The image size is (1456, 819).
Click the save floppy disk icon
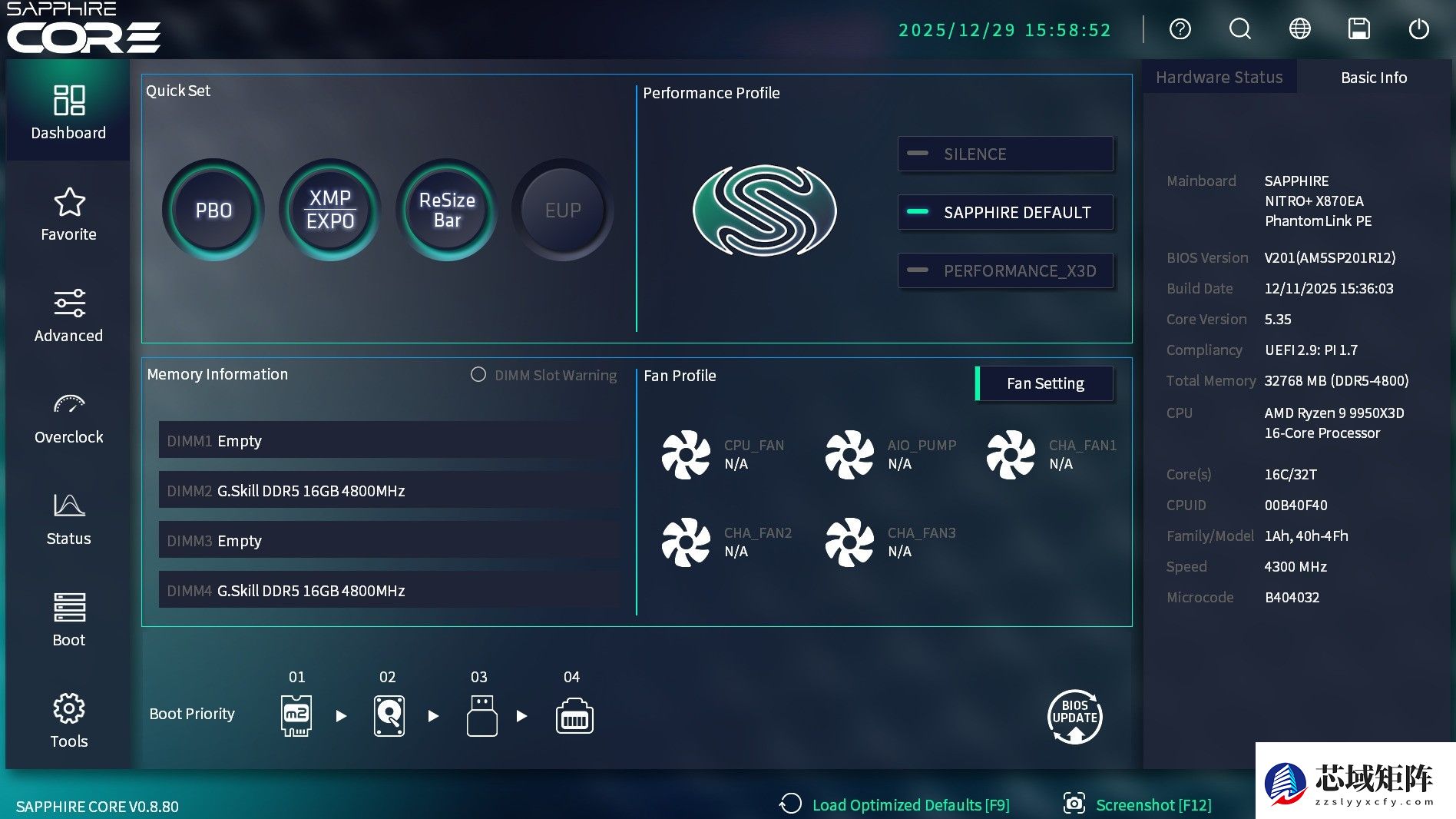pos(1358,29)
